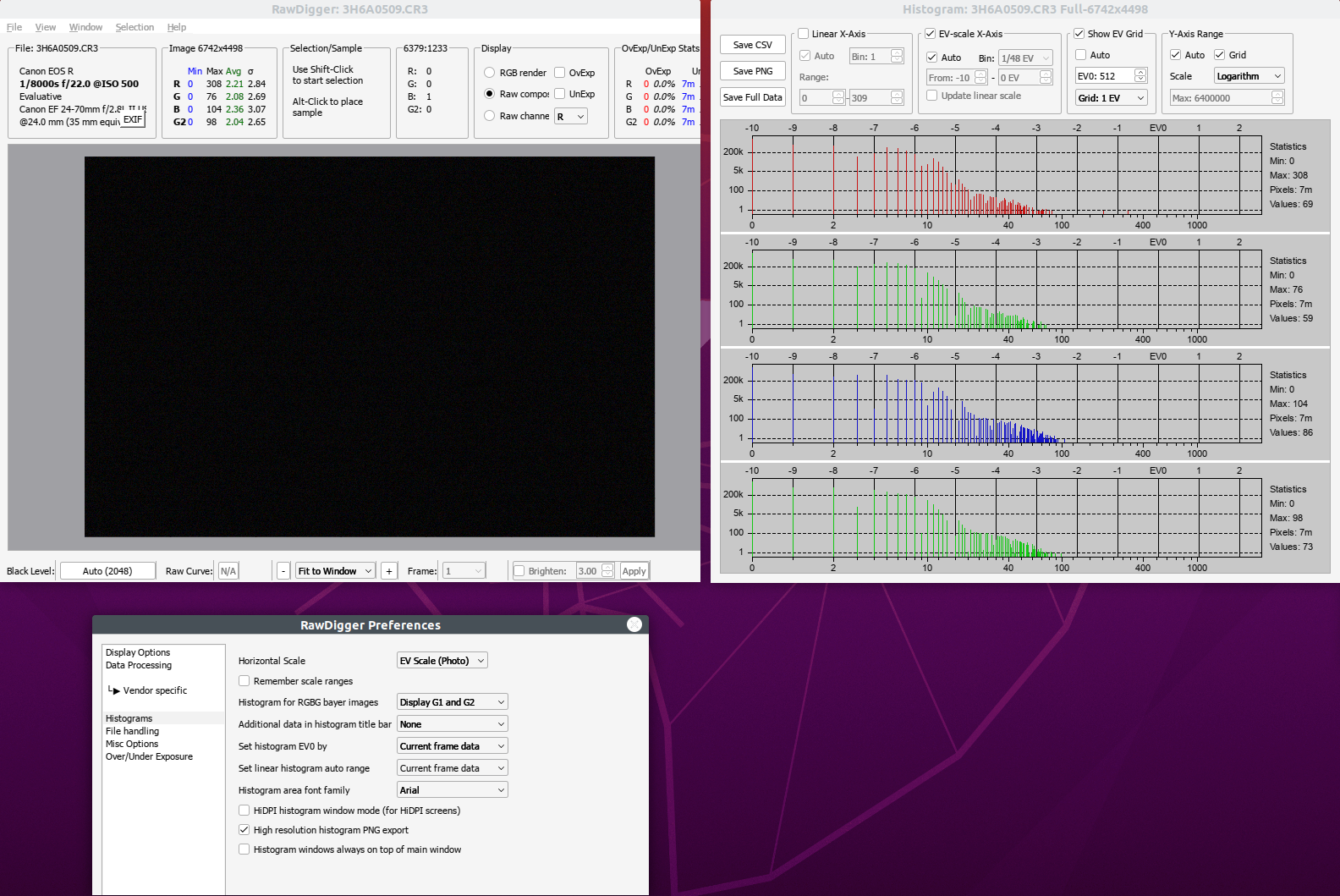Click the Save CSV button
1340x896 pixels.
point(752,45)
